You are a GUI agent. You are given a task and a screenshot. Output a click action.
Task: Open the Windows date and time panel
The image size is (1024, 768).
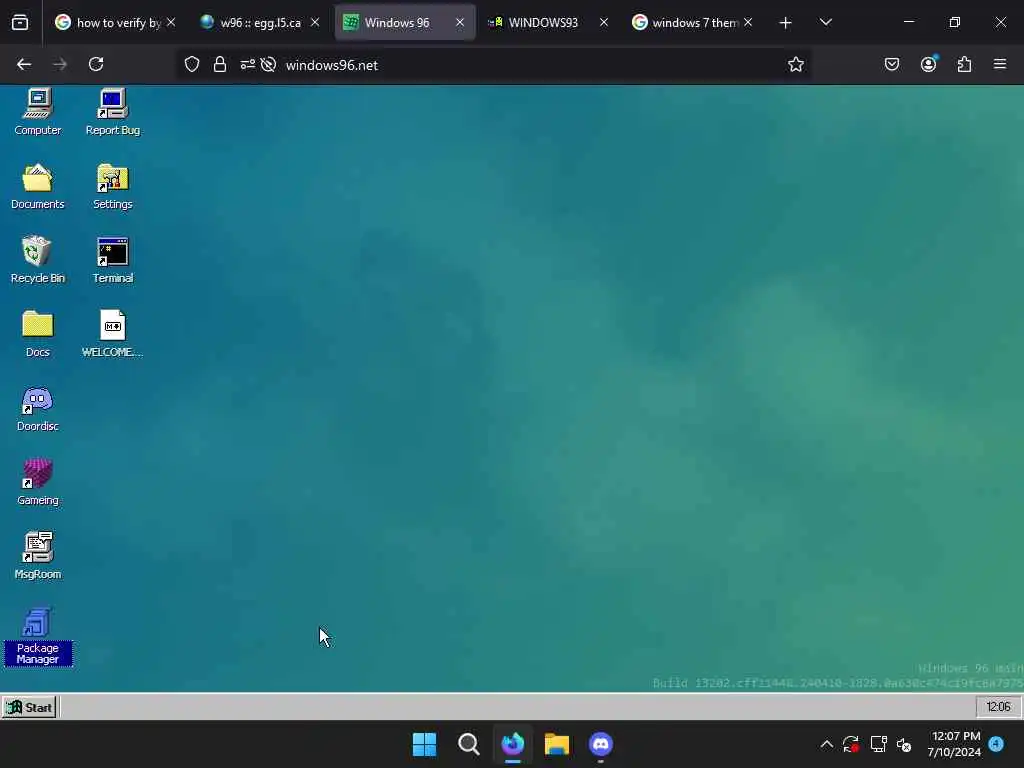pos(954,744)
